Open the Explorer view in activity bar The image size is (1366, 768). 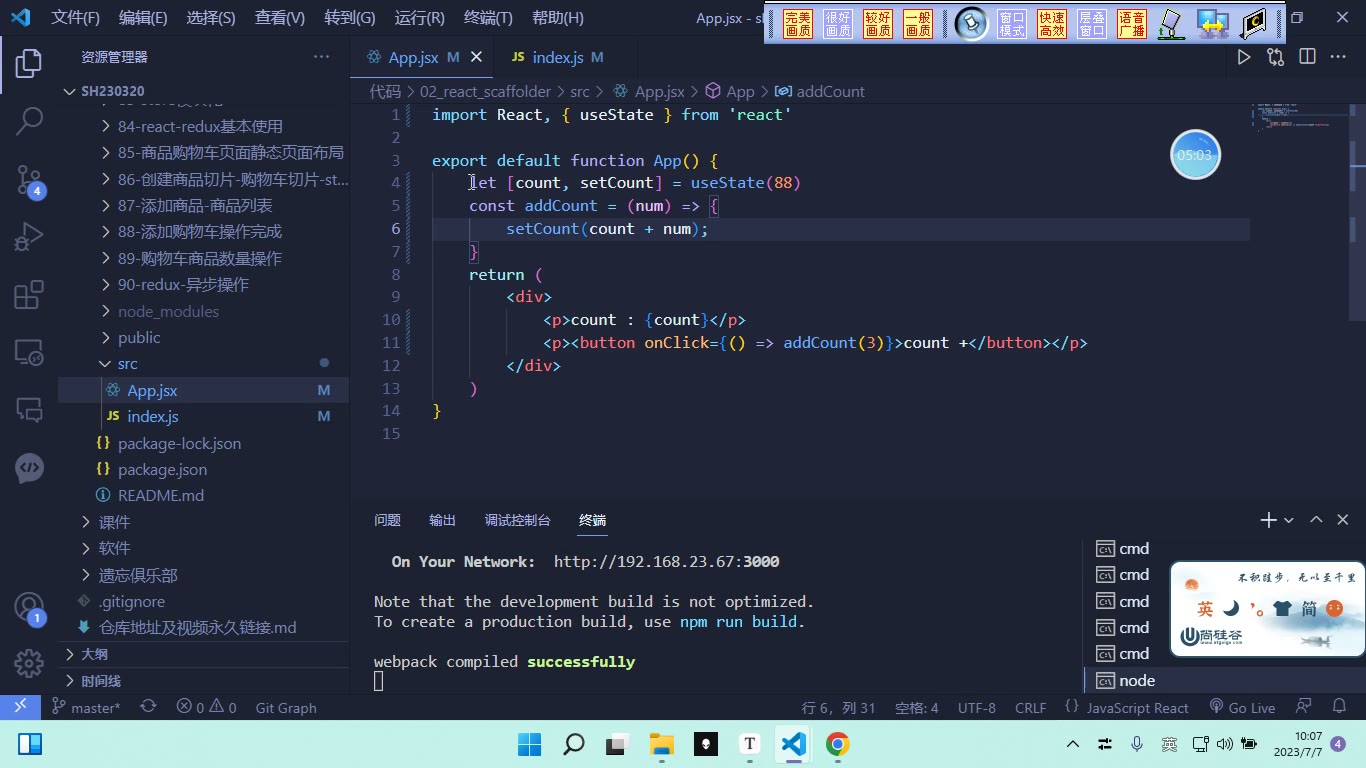[29, 64]
